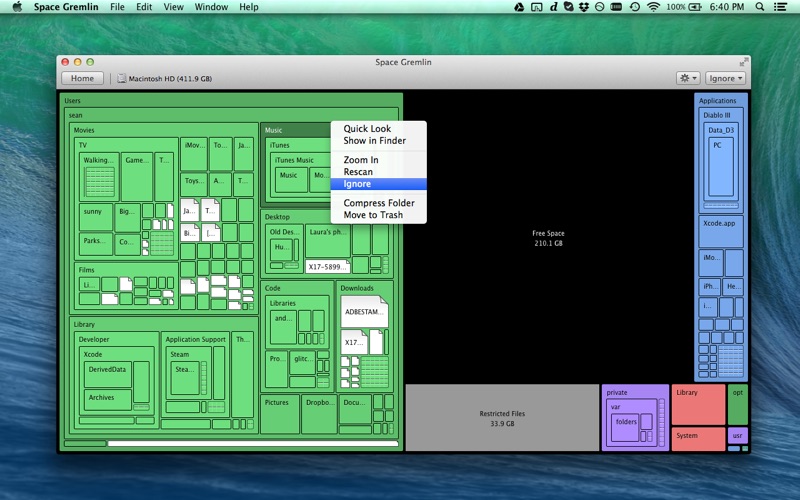Enter full screen with the window arrows icon
800x500 pixels.
click(743, 62)
